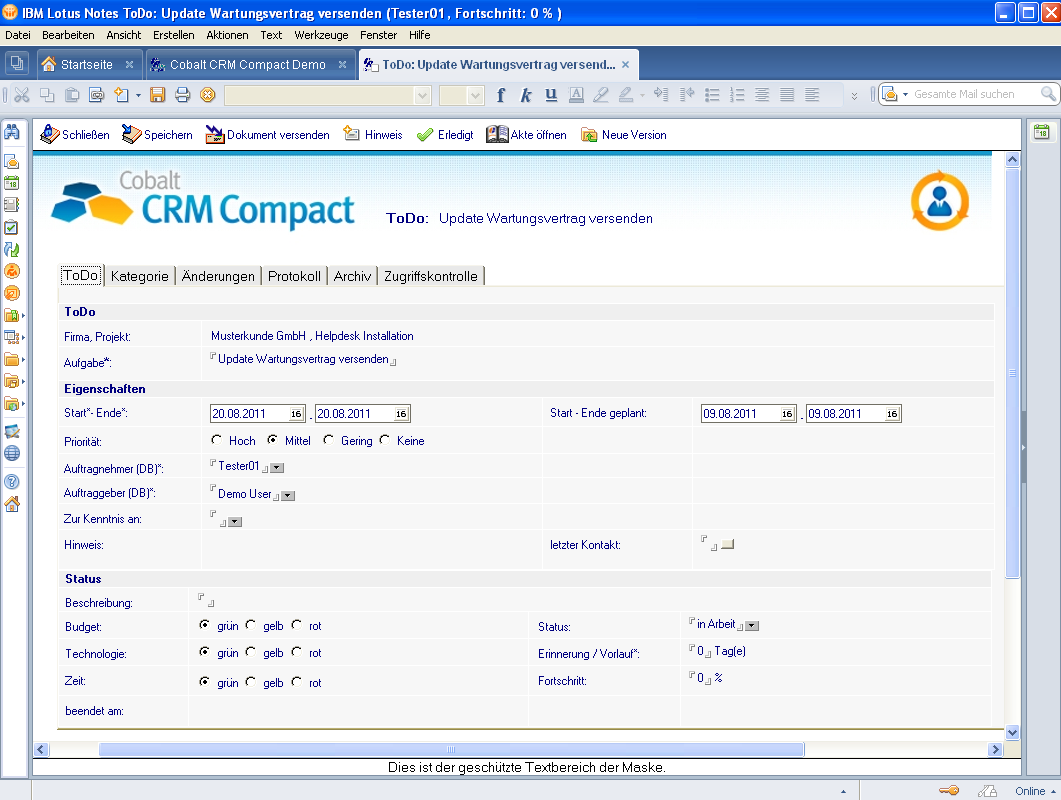This screenshot has width=1061, height=800.
Task: Click the binoculars search icon in the sidebar
Action: point(12,132)
